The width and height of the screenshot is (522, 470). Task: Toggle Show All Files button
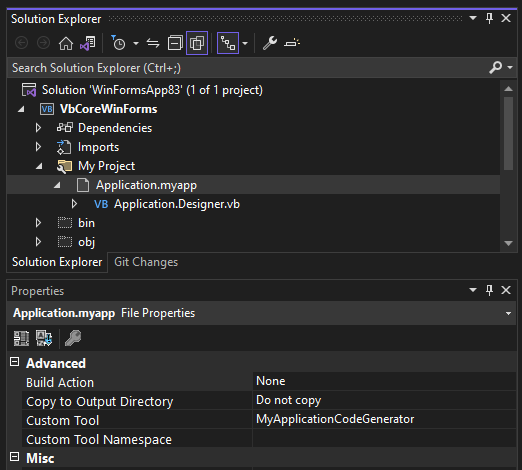[197, 43]
